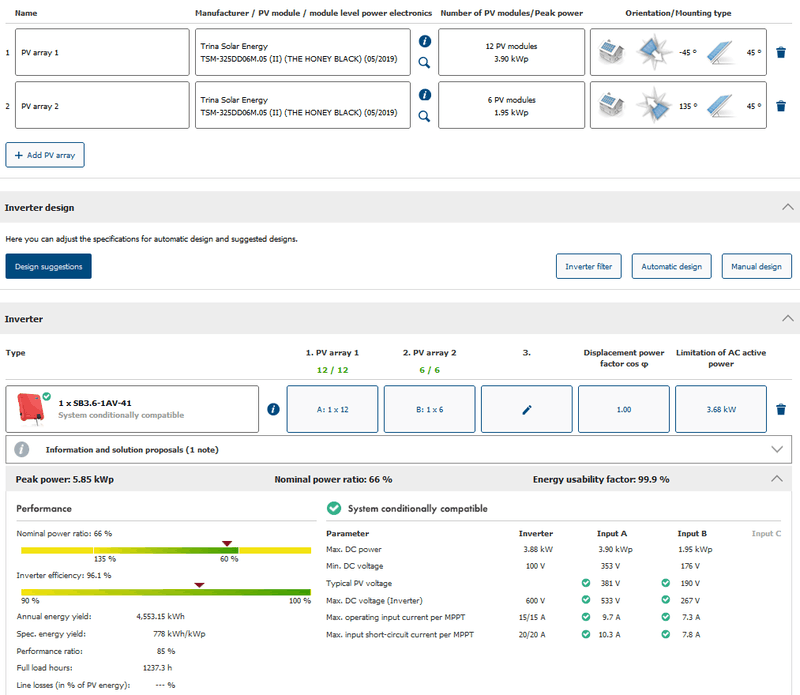Click magnifier search icon for PV array 2
The image size is (800, 695).
pyautogui.click(x=424, y=116)
